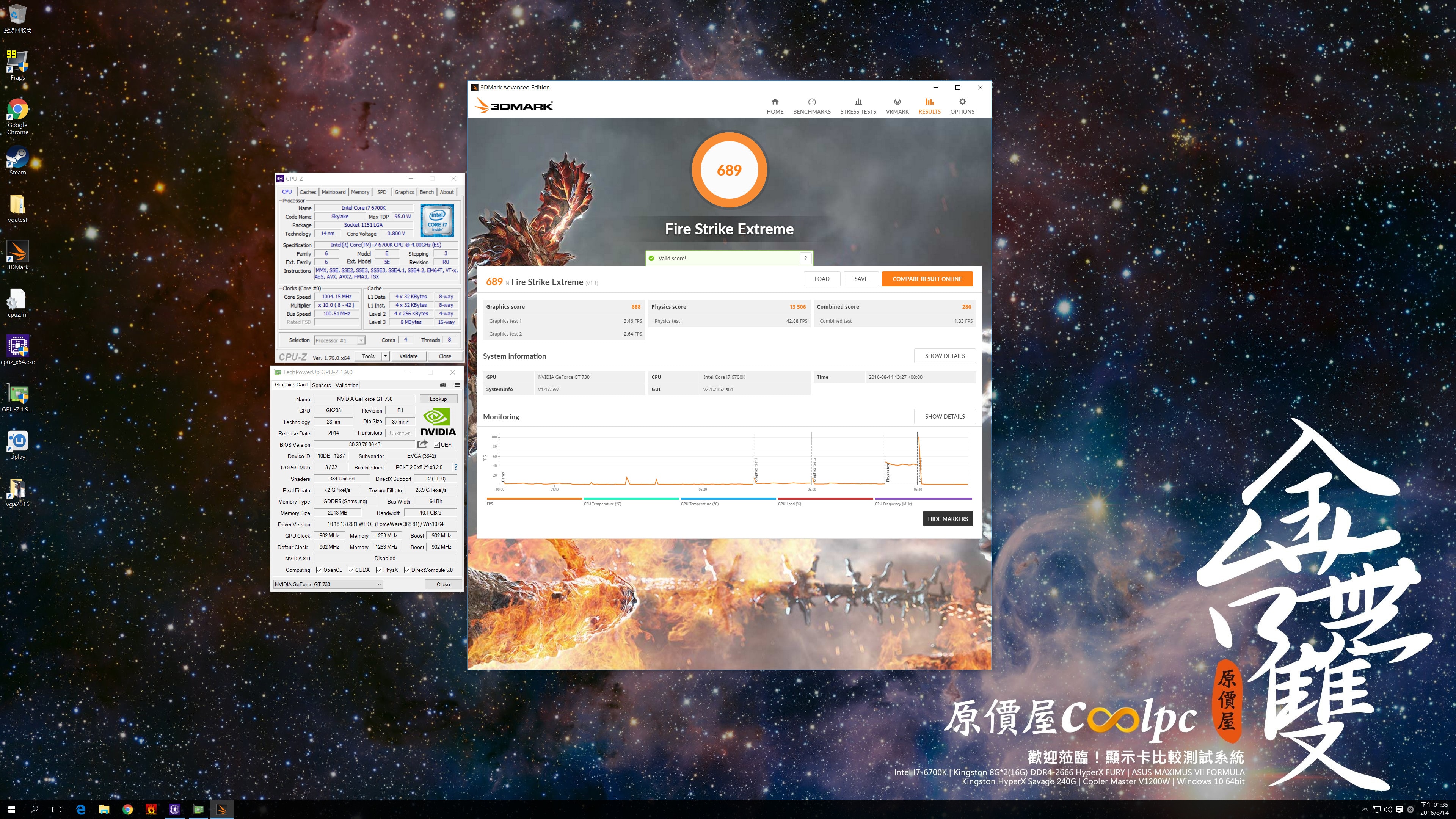Click HIDE MARKERS button
Screen dimensions: 1456x819
tap(948, 519)
